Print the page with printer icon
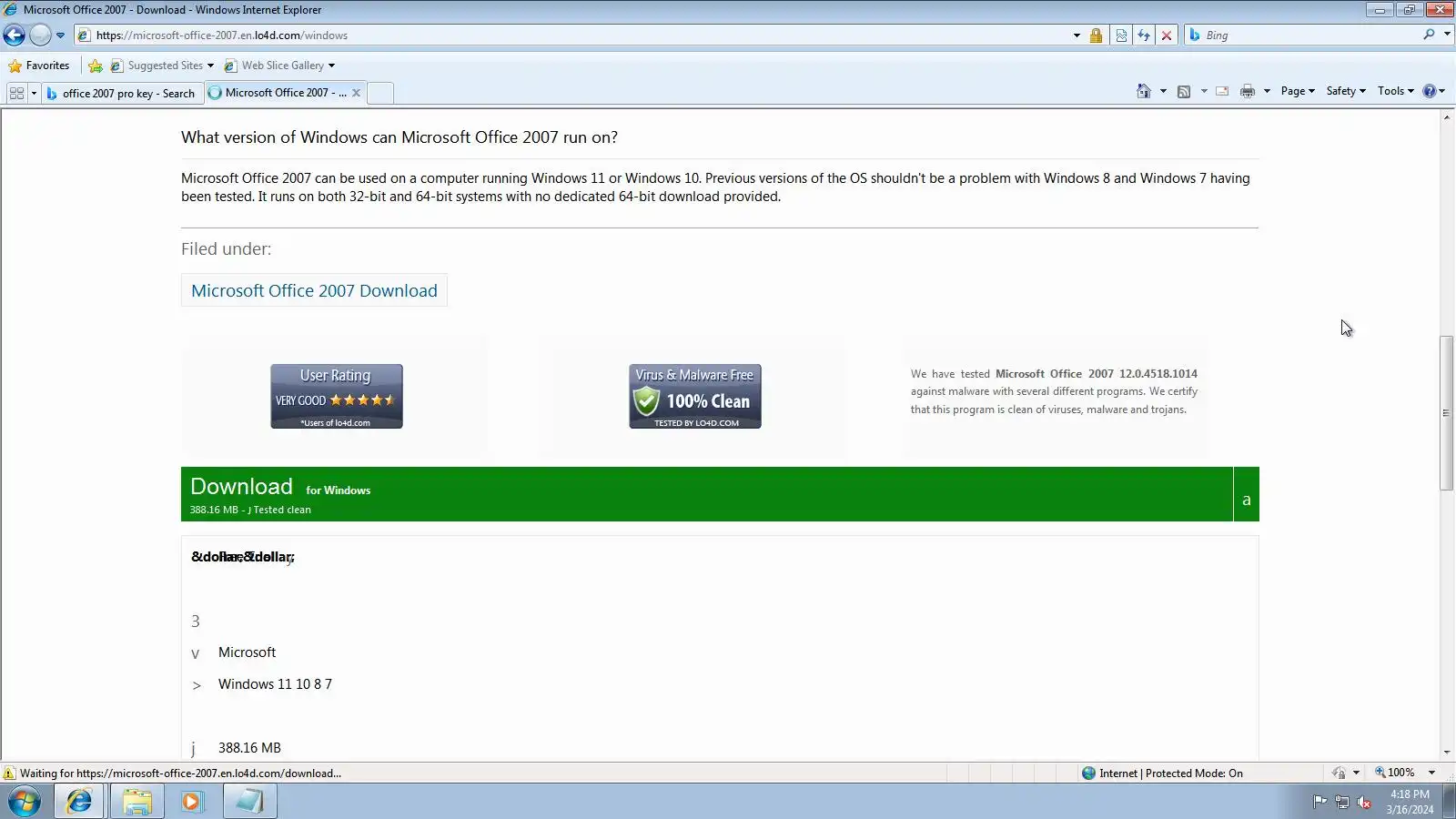The image size is (1456, 819). 1248,91
